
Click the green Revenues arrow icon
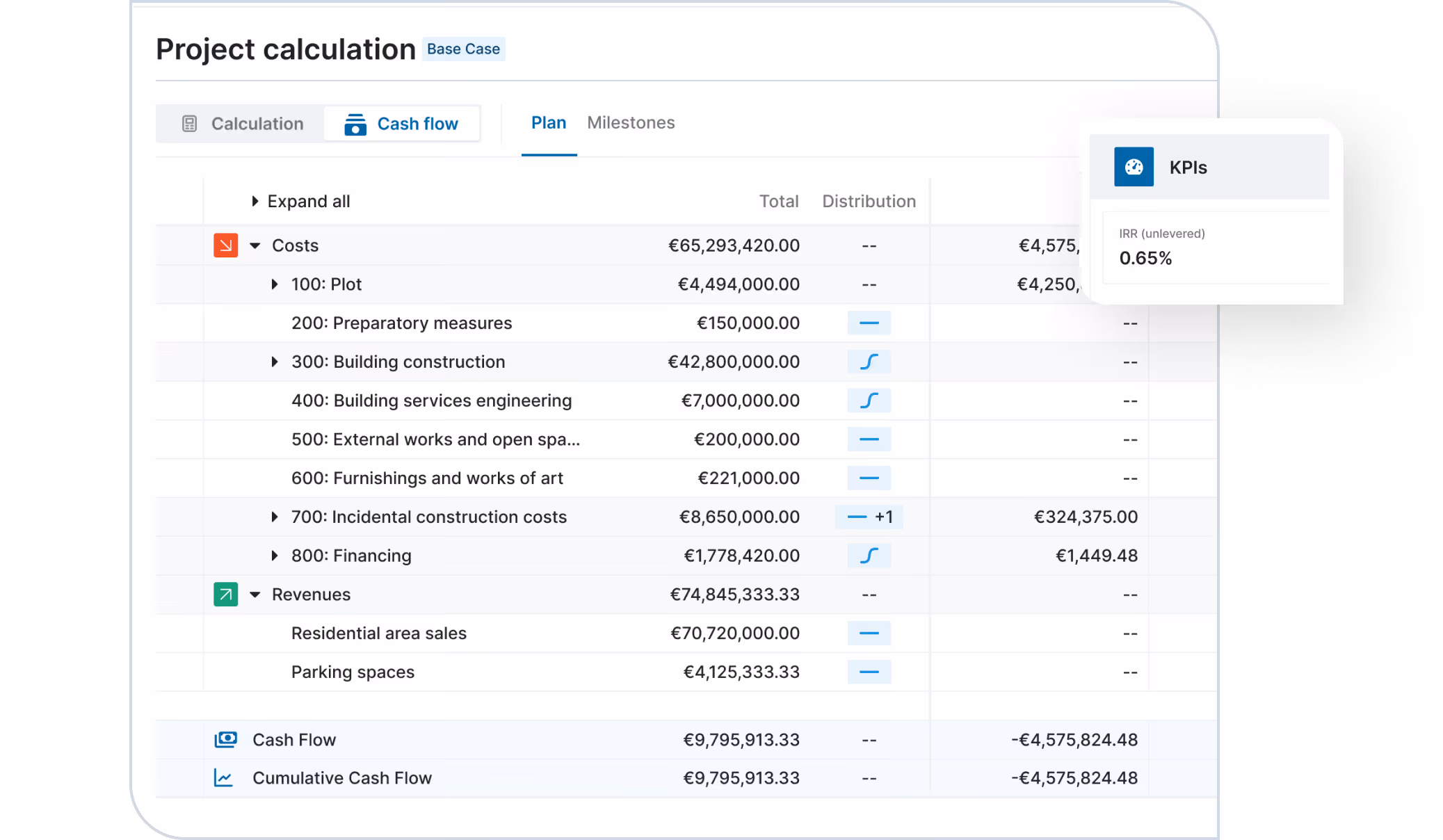pyautogui.click(x=225, y=595)
